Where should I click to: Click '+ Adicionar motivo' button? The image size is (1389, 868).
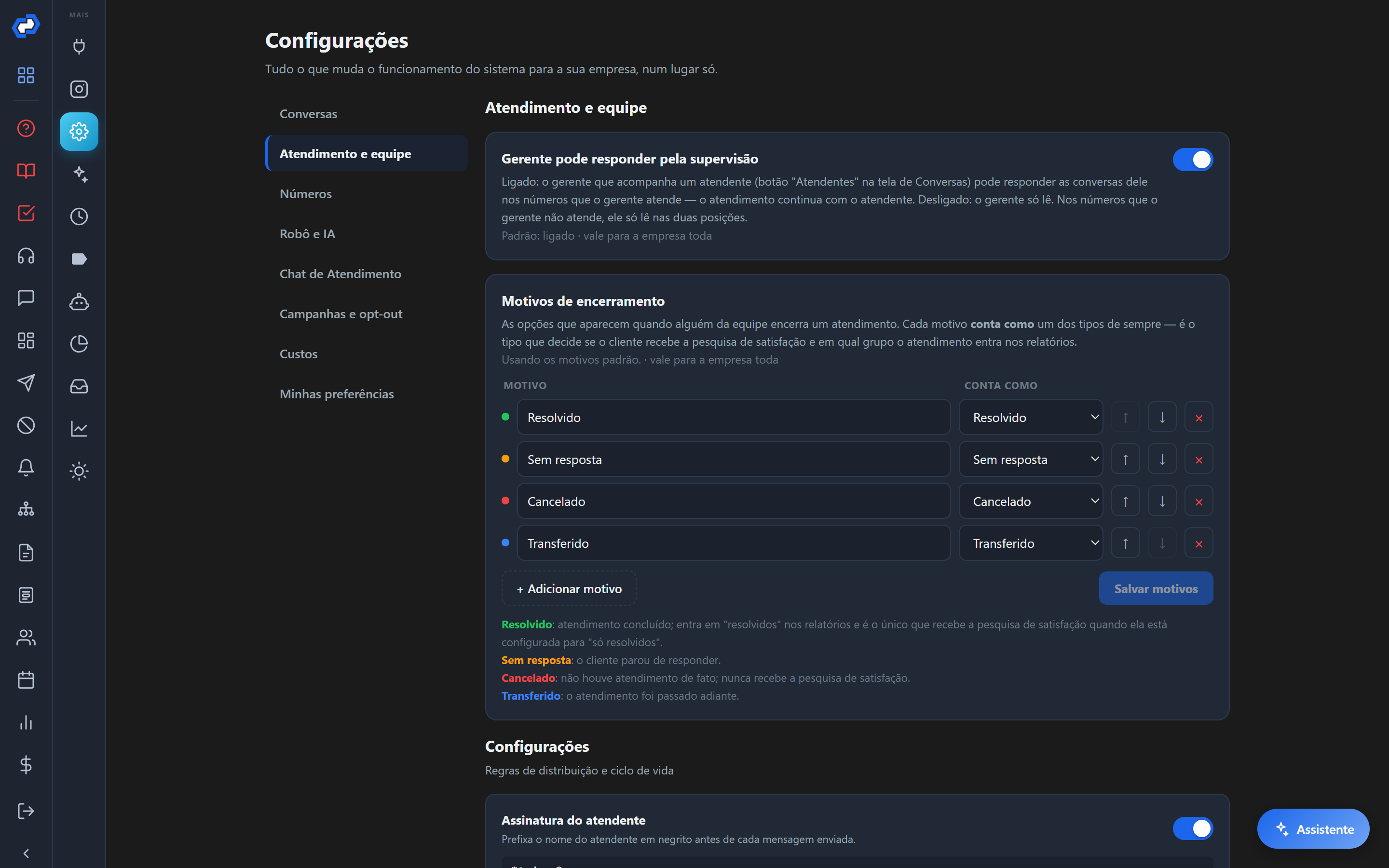tap(569, 588)
